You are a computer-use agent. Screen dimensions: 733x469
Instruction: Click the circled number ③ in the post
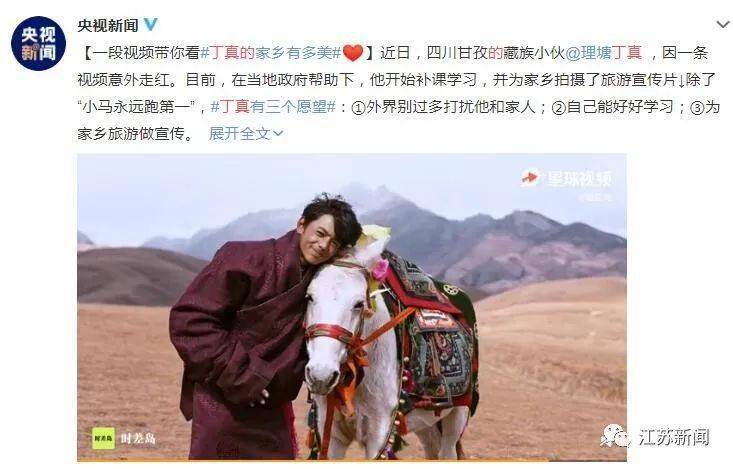tap(697, 108)
